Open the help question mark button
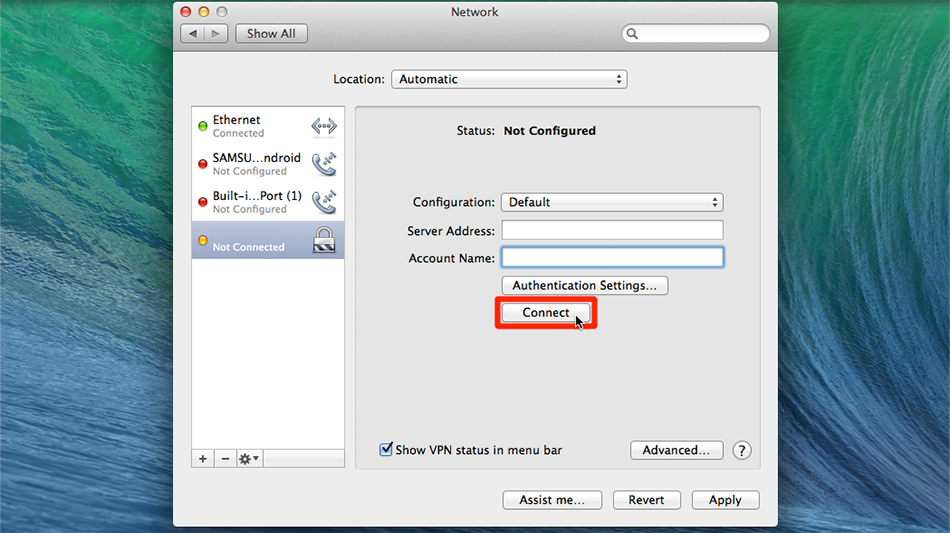The height and width of the screenshot is (533, 950). coord(742,450)
